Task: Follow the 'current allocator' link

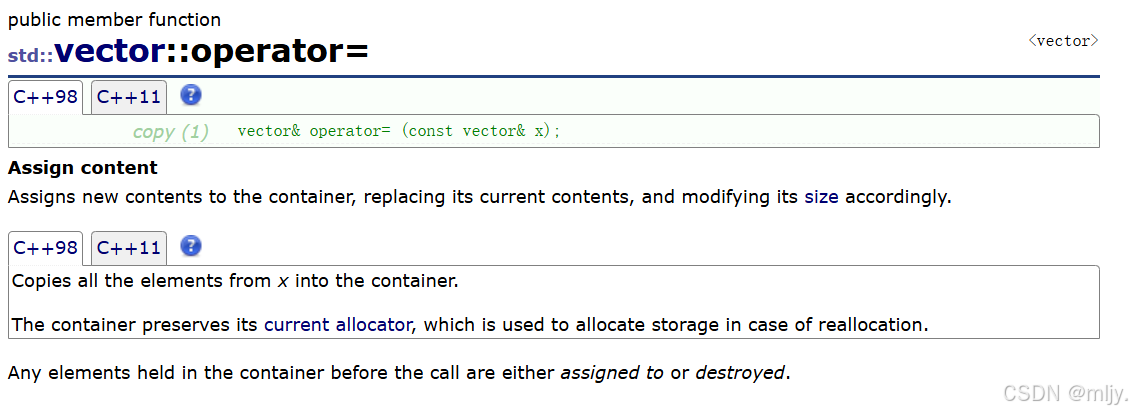Action: click(338, 325)
